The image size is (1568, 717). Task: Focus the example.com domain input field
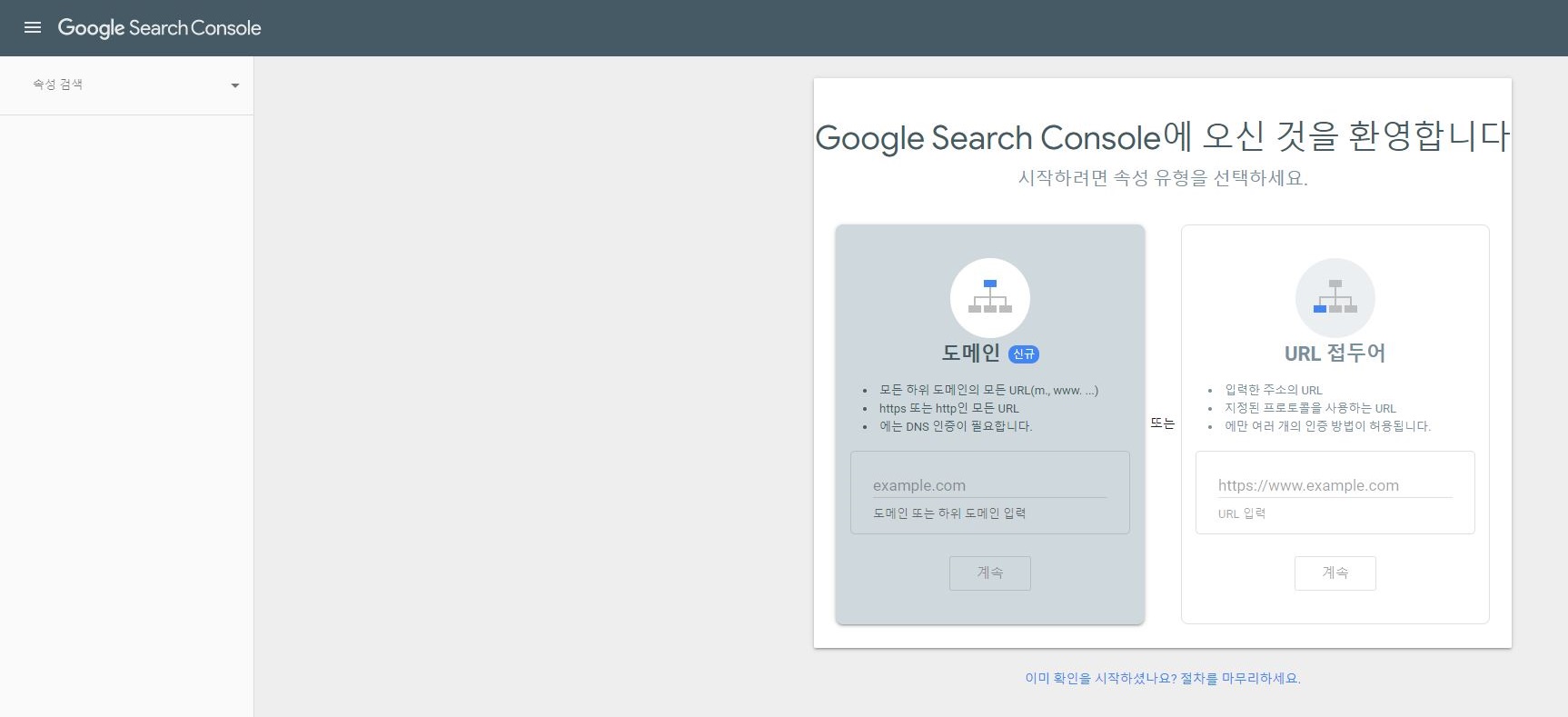click(x=990, y=485)
